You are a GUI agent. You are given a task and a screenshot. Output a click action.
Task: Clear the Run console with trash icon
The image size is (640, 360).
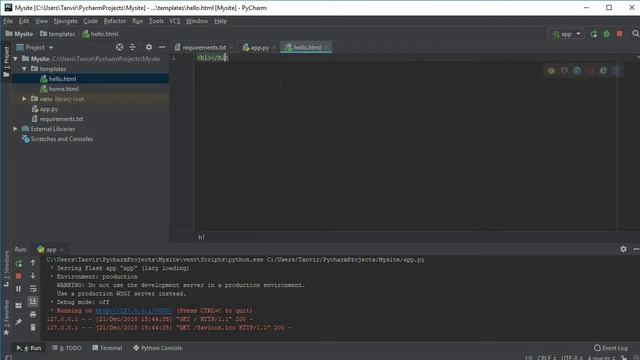pos(33,327)
